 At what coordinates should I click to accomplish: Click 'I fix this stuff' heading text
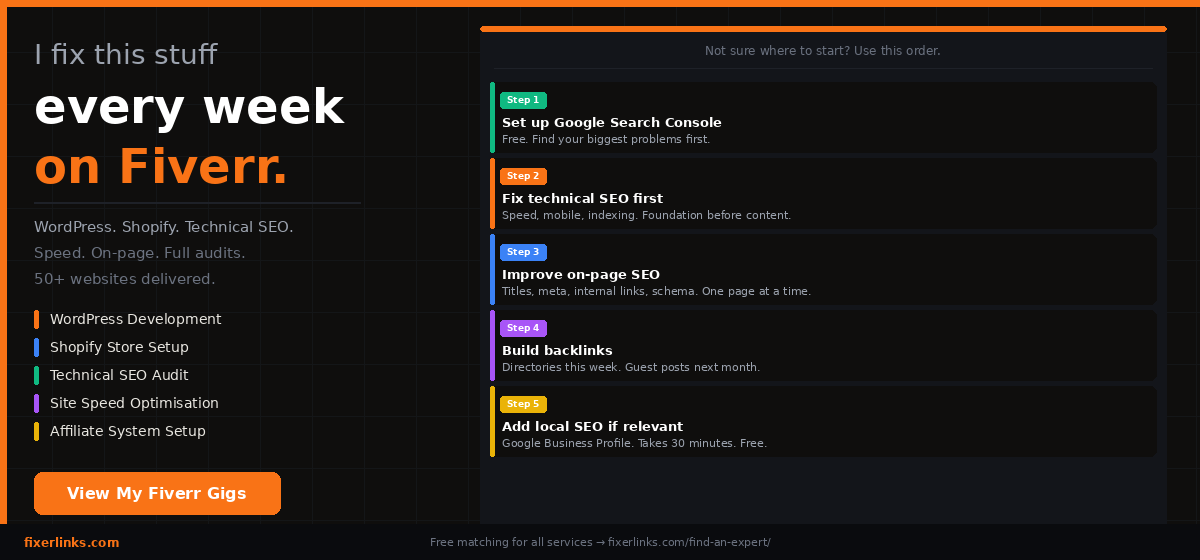pyautogui.click(x=125, y=54)
